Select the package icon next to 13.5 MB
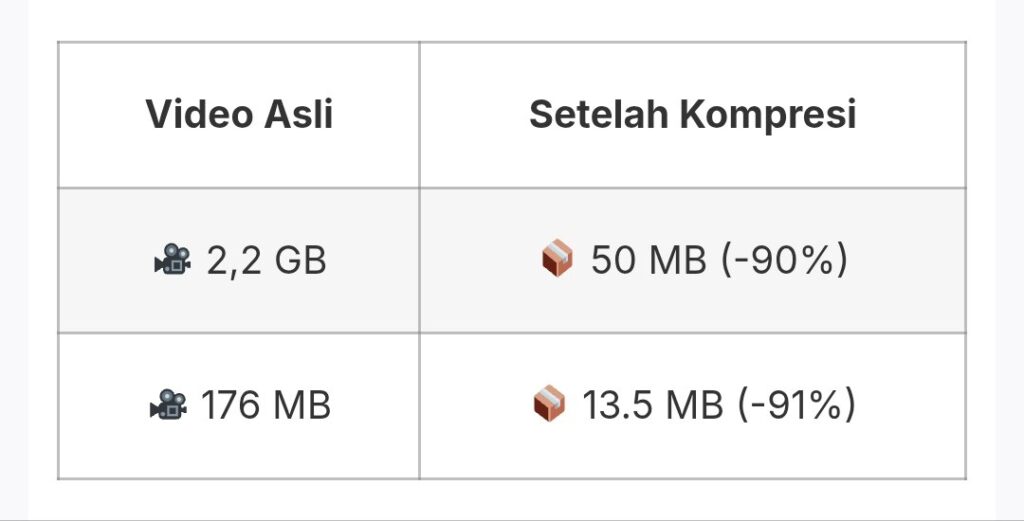The height and width of the screenshot is (521, 1024). [549, 406]
